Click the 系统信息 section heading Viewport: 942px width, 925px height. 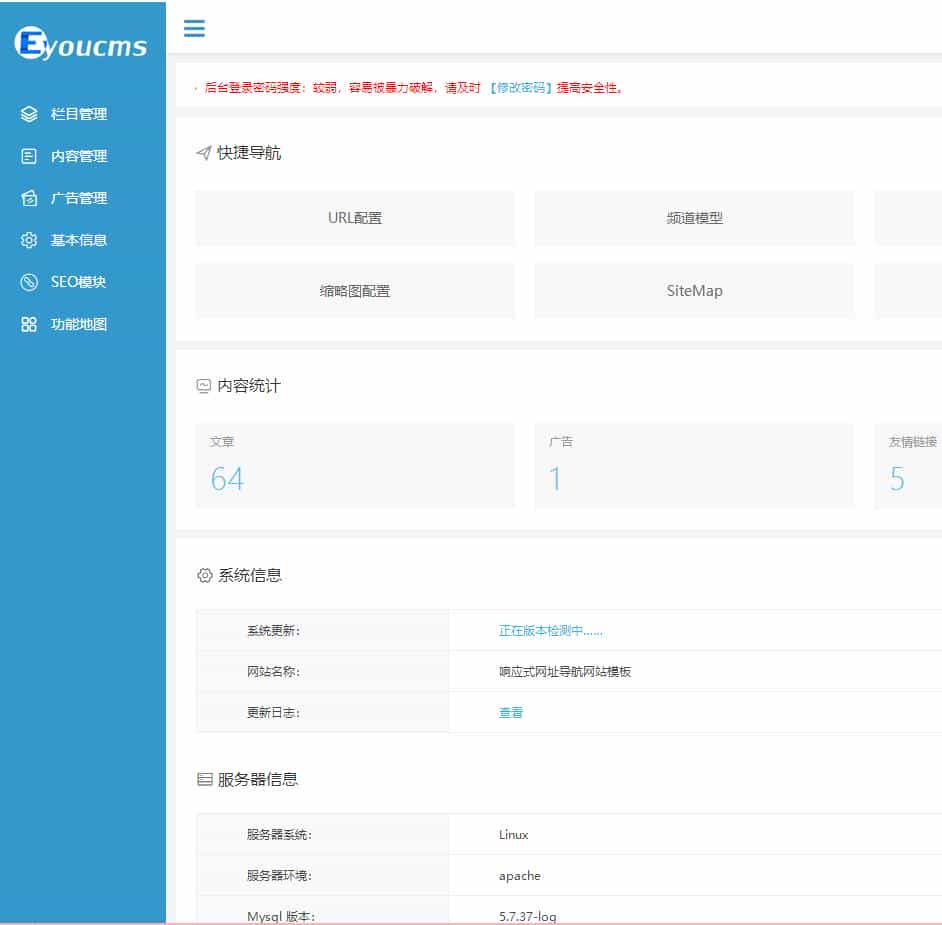tap(249, 575)
